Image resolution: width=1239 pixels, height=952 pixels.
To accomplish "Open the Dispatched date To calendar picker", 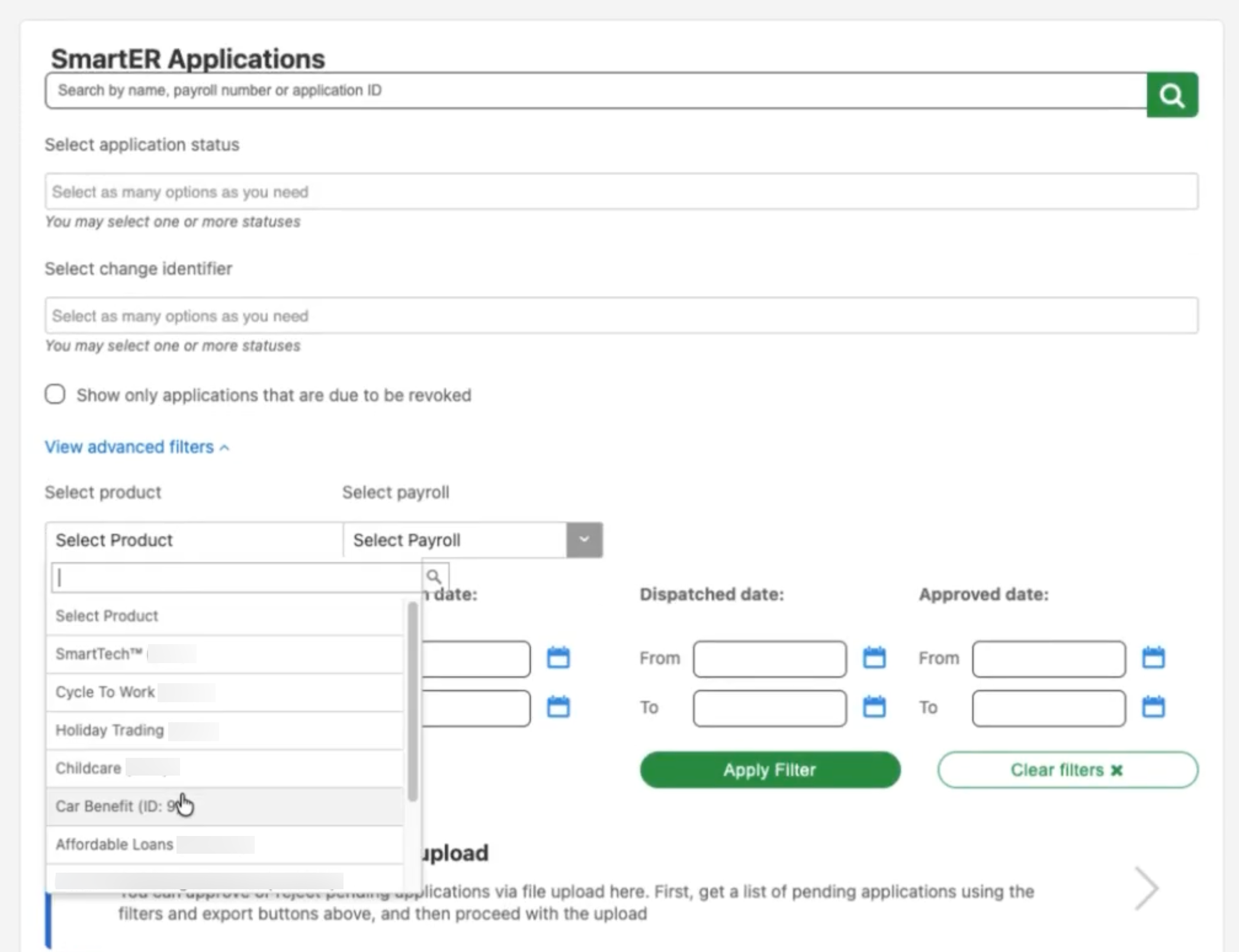I will [x=875, y=707].
